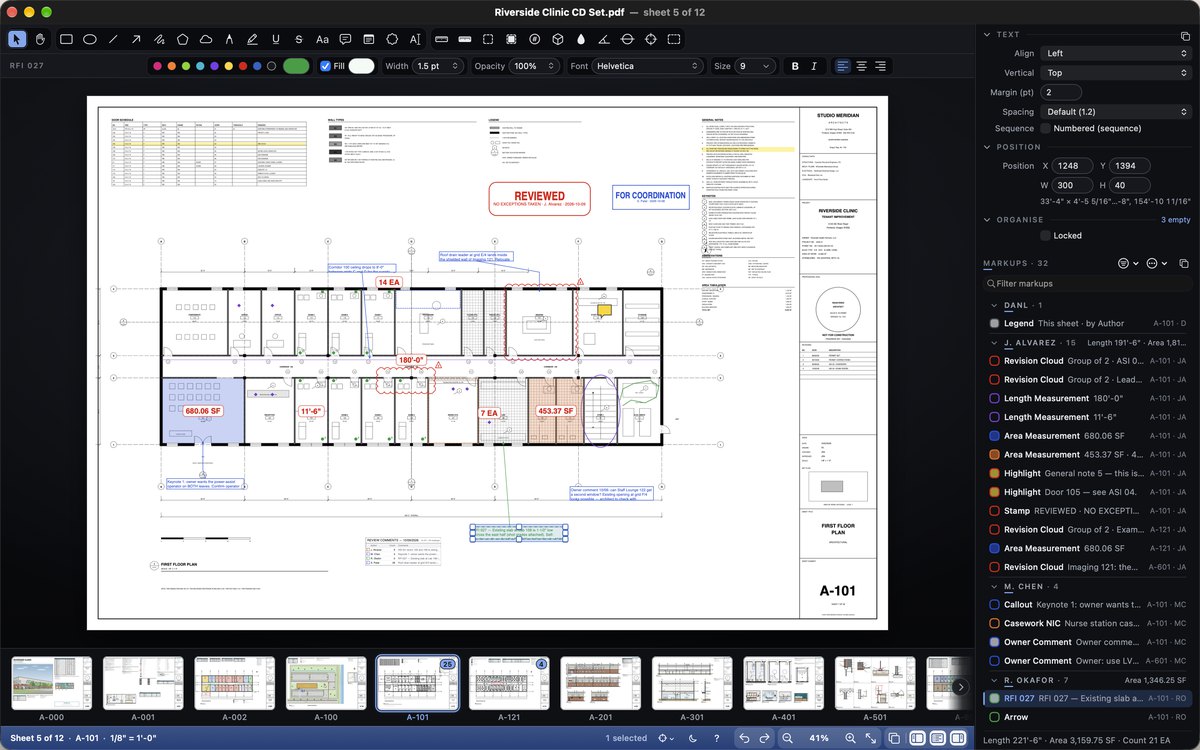This screenshot has width=1200, height=750.
Task: Select the comment note tool
Action: [x=345, y=39]
